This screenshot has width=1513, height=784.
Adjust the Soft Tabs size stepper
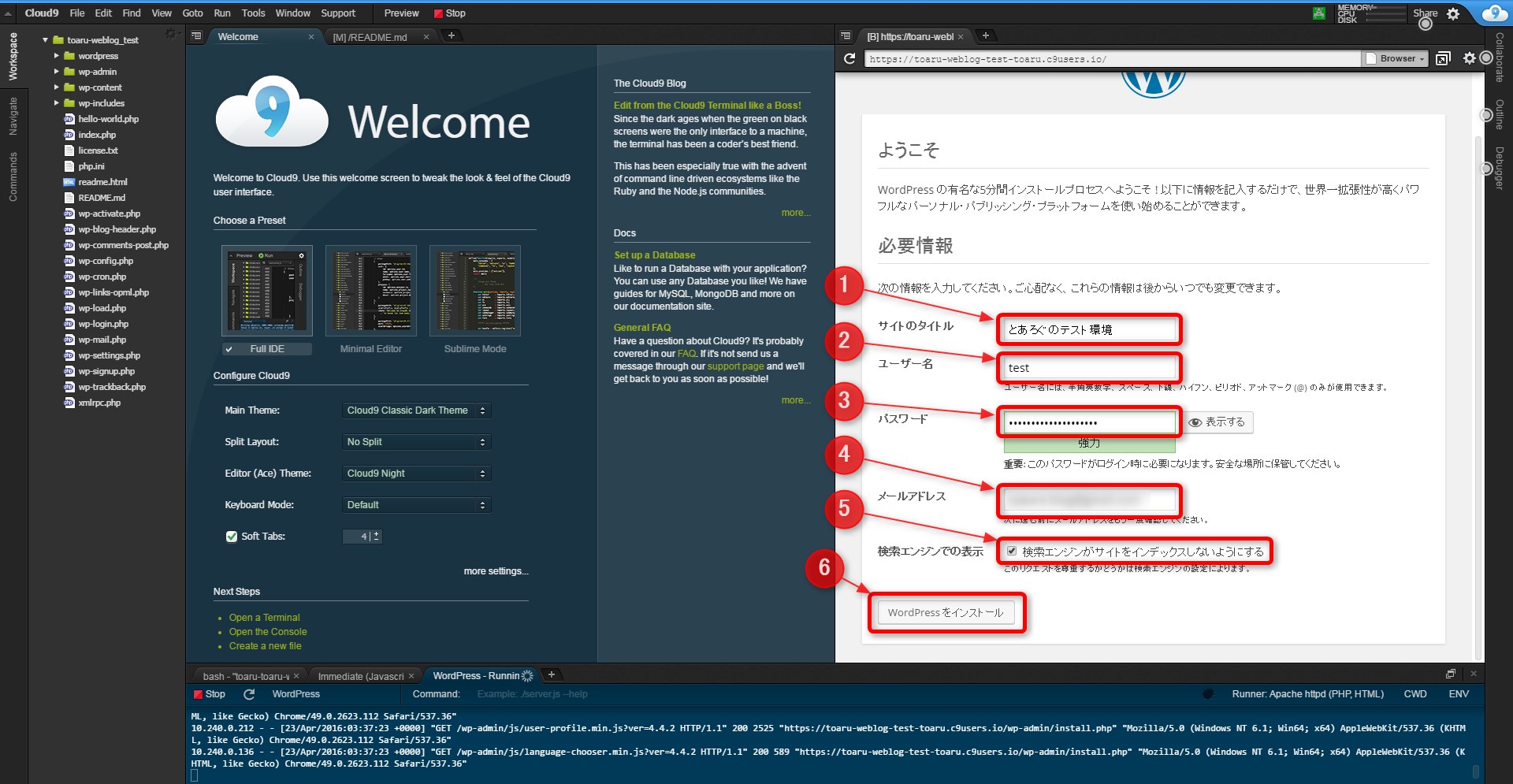click(x=377, y=537)
